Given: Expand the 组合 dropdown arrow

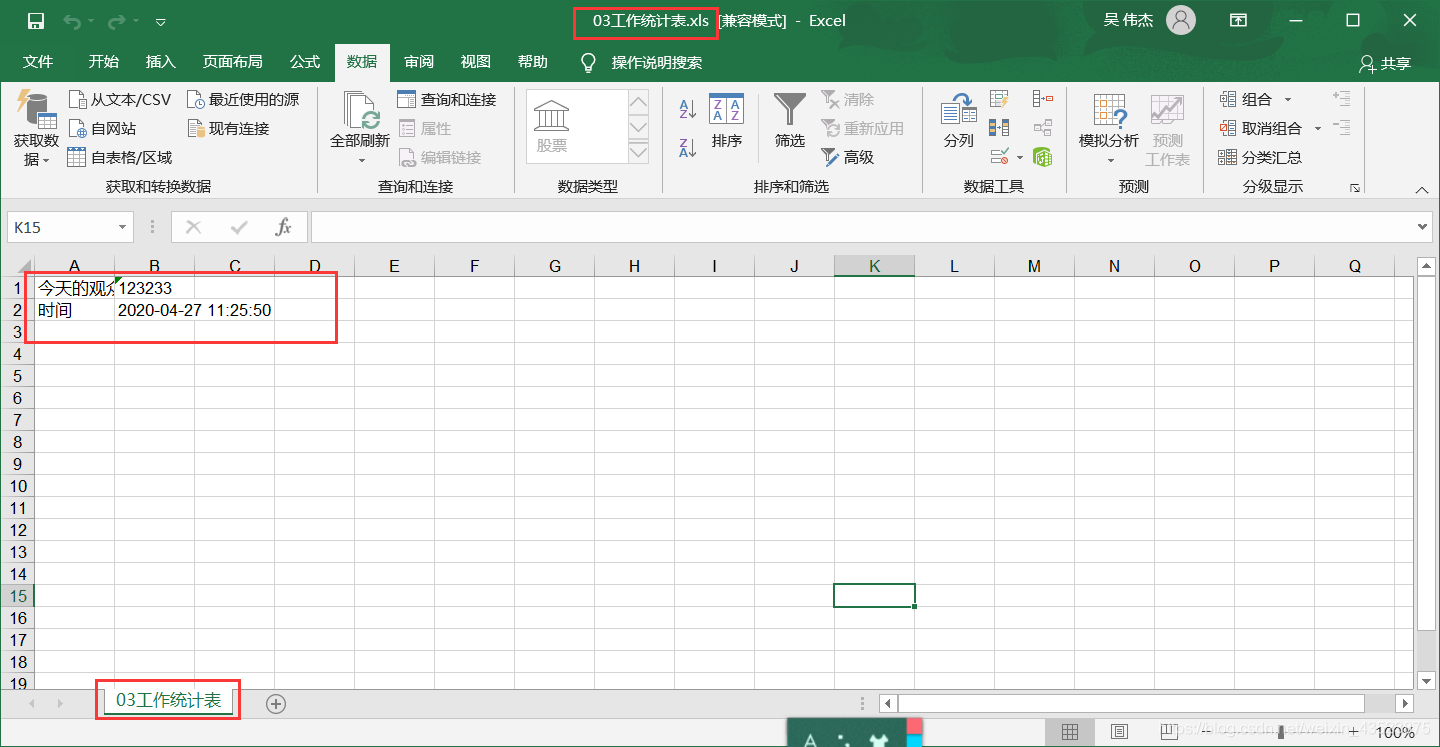Looking at the screenshot, I should (x=1288, y=99).
